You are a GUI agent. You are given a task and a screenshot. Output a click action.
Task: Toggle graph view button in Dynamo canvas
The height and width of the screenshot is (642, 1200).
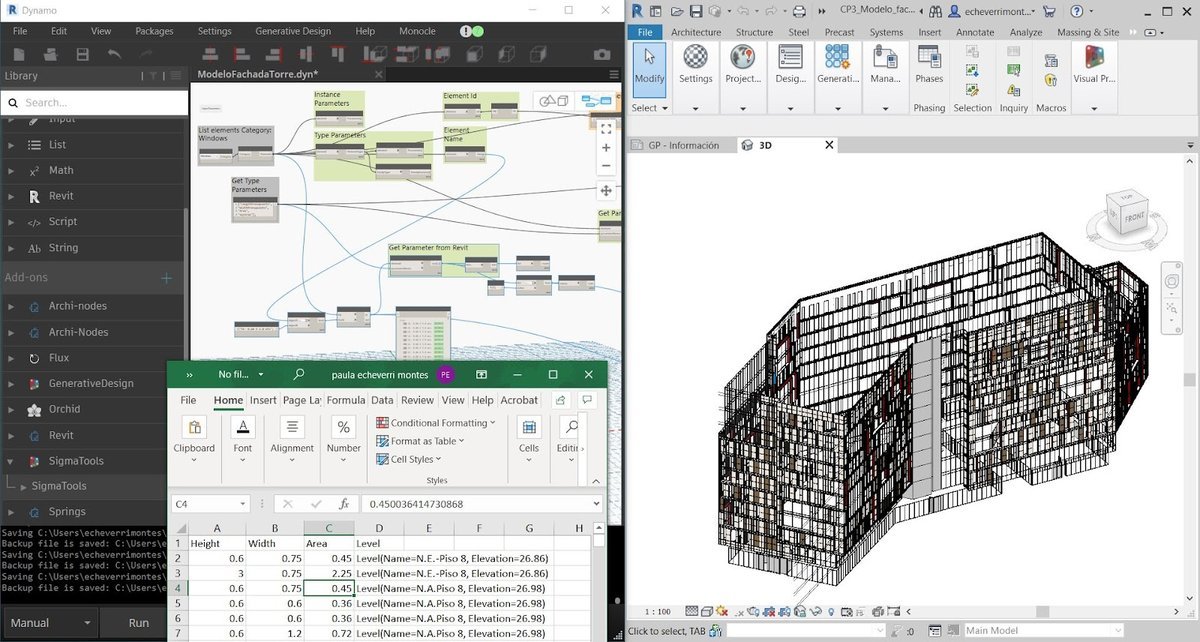[597, 100]
